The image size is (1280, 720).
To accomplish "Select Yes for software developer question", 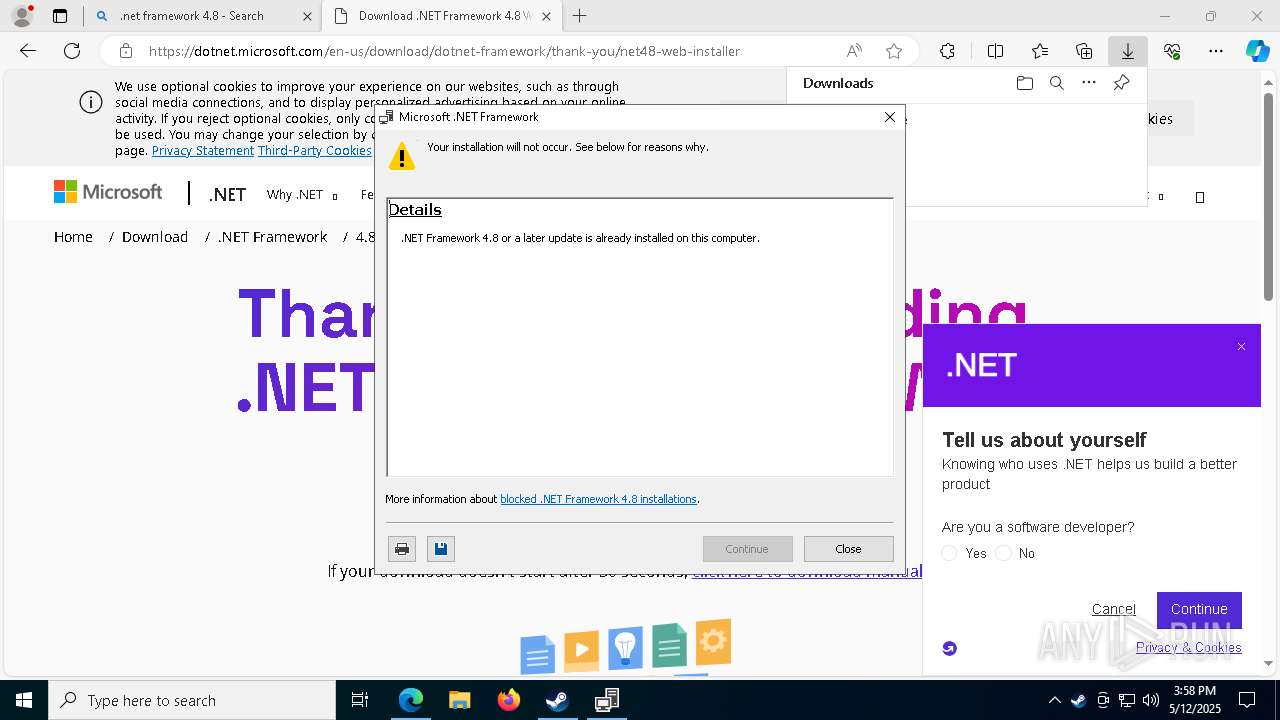I will 949,553.
